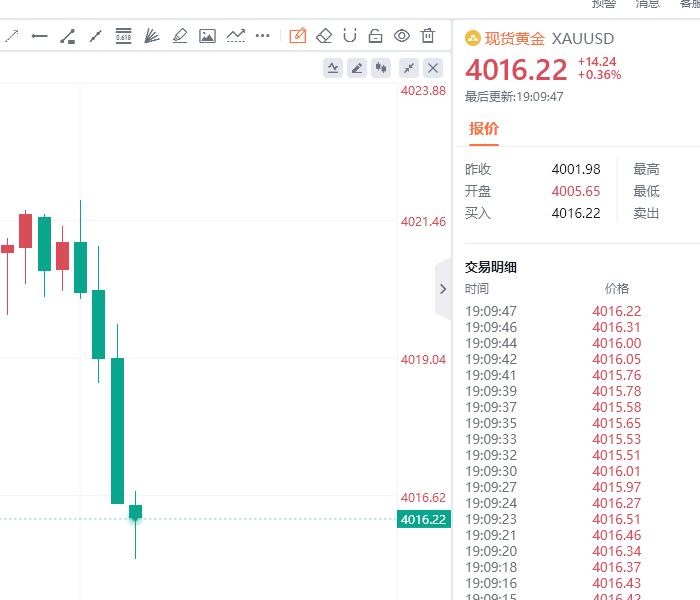
Task: Click the 时间 column header
Action: [477, 289]
